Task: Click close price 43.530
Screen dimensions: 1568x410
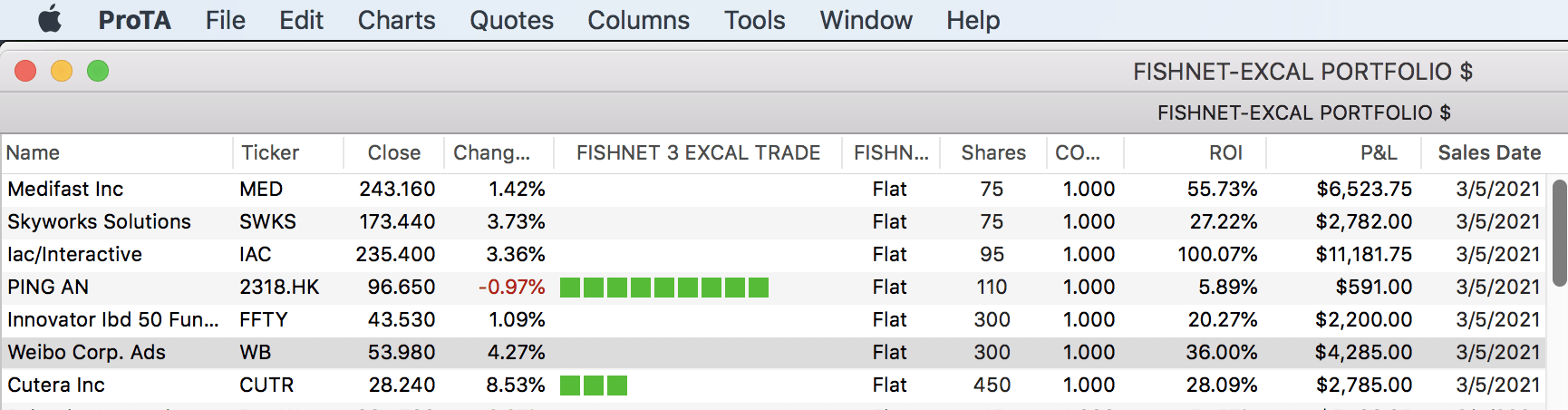Action: pos(402,319)
